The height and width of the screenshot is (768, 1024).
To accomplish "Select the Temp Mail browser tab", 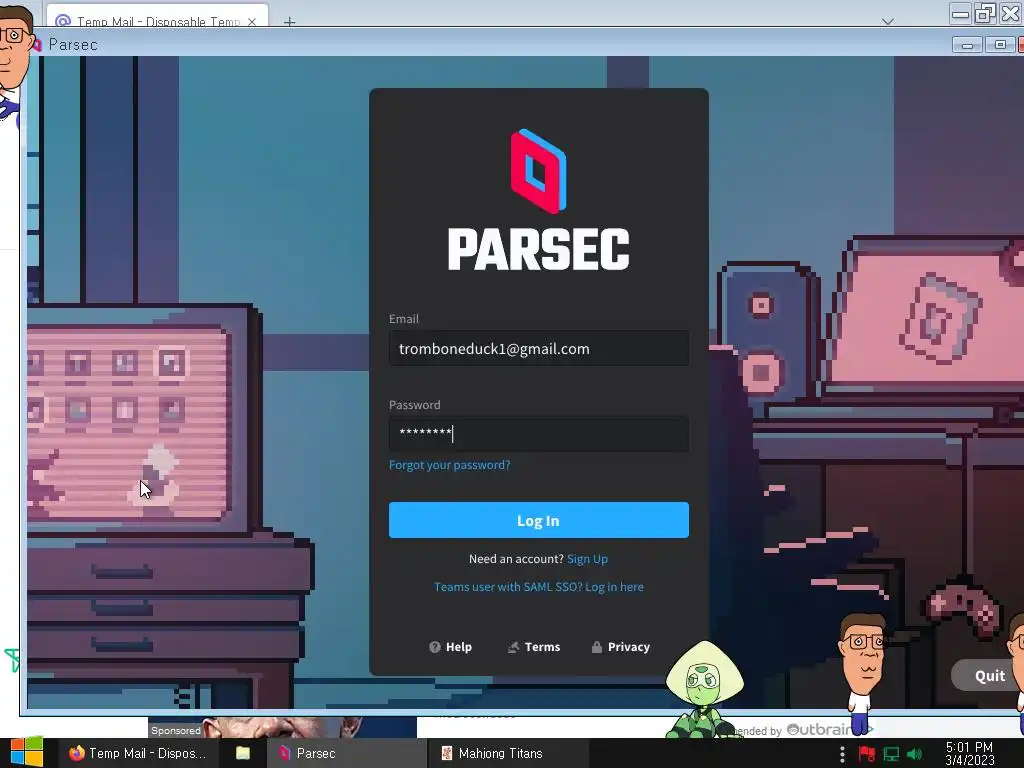I will coord(157,16).
